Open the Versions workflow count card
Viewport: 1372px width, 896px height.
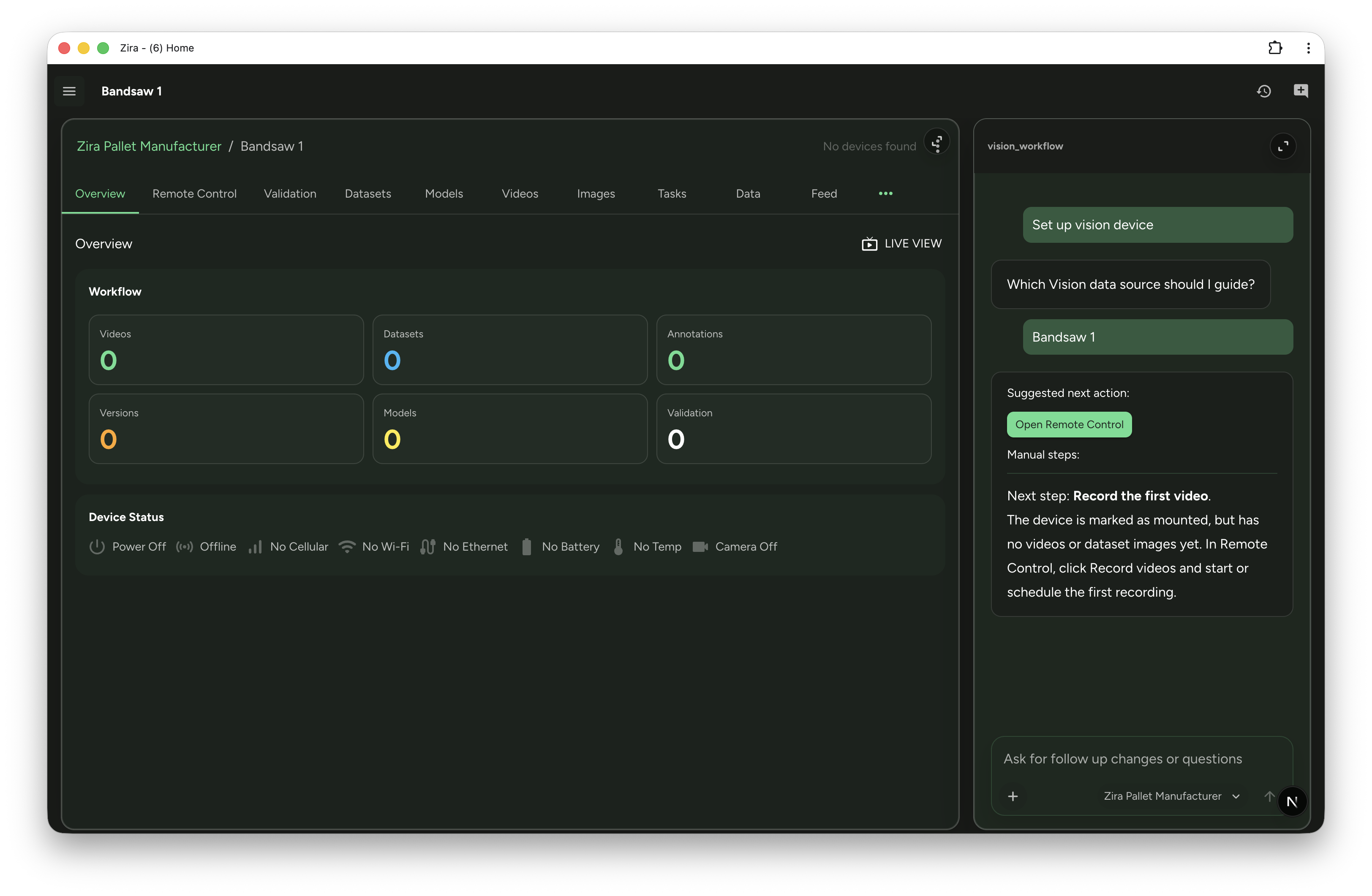[x=226, y=429]
